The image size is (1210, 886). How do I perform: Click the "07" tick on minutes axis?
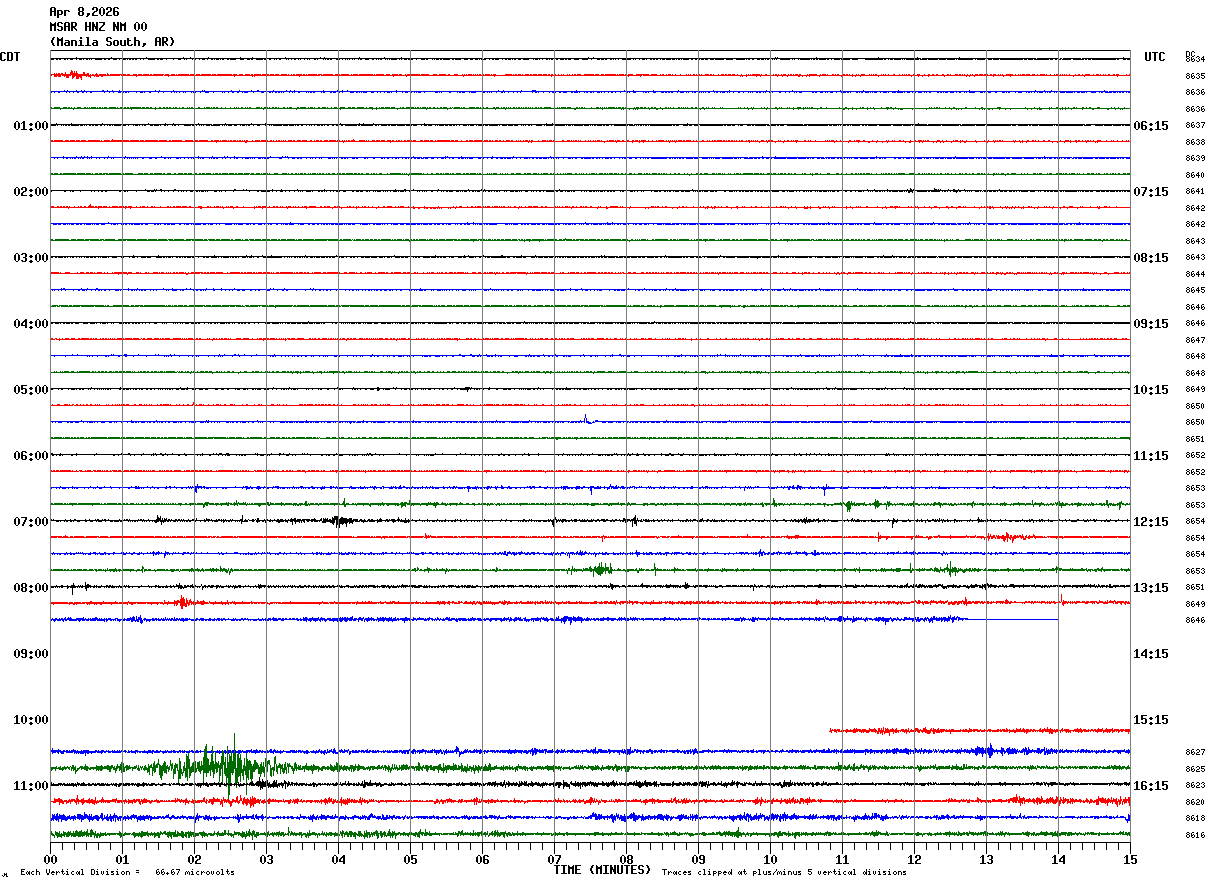point(554,859)
